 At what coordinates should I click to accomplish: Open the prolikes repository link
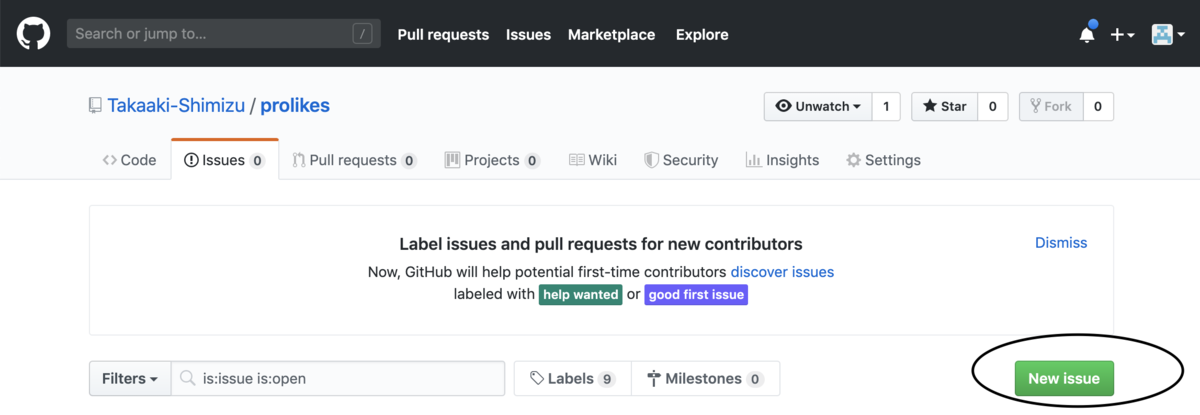[295, 106]
